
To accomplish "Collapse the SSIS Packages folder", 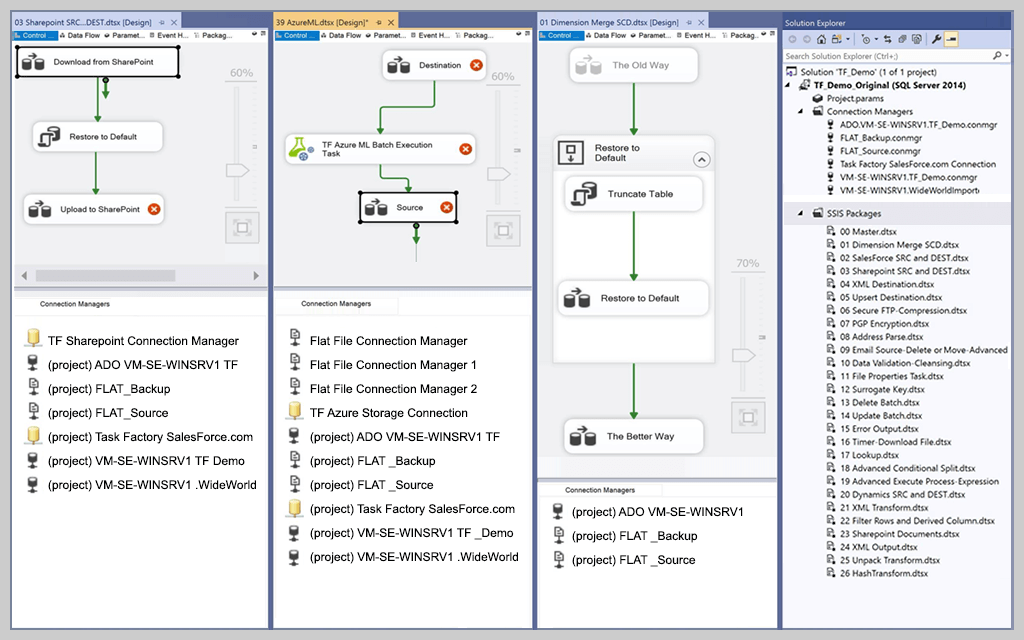I will coord(801,214).
